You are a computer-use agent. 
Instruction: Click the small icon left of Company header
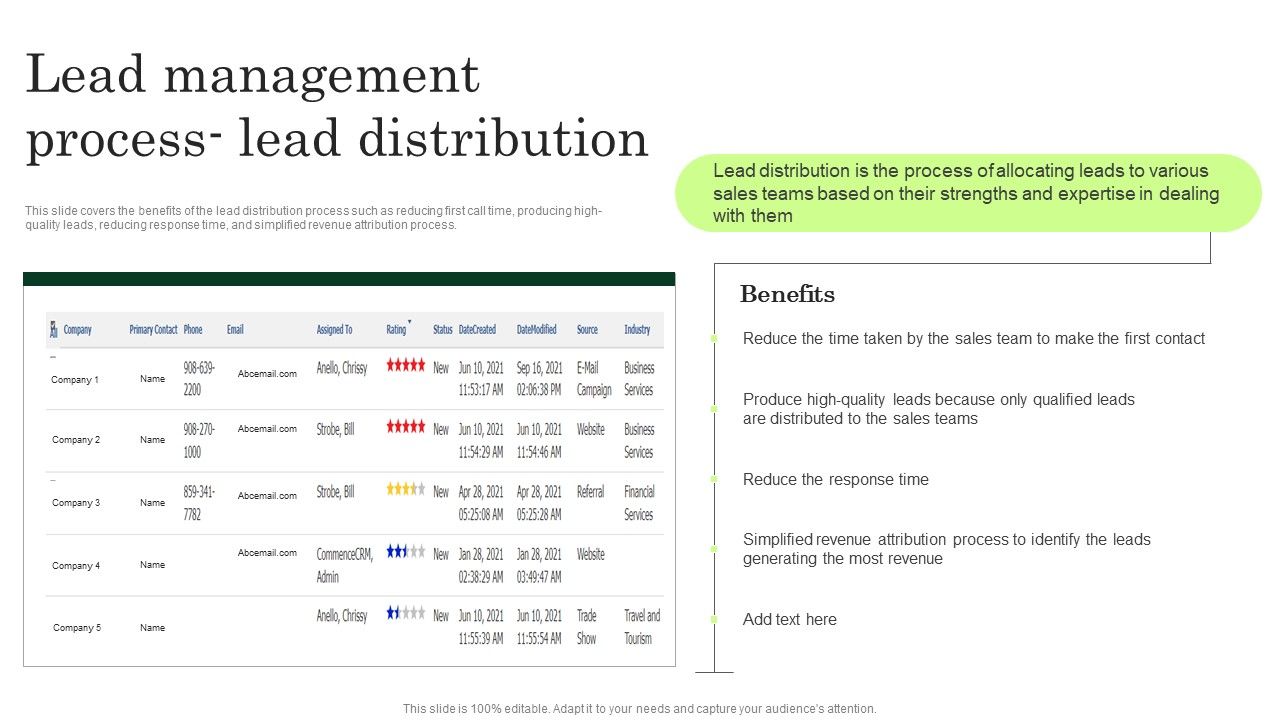point(53,330)
